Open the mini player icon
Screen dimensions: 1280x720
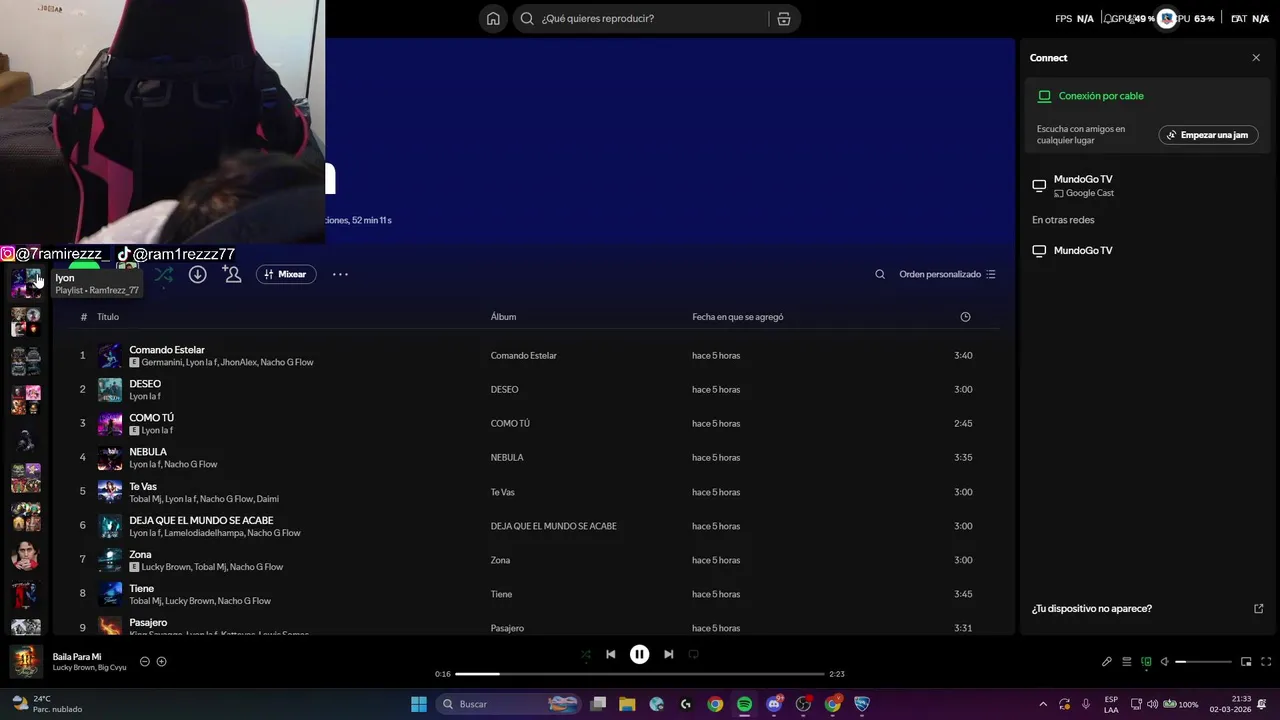(x=1246, y=662)
